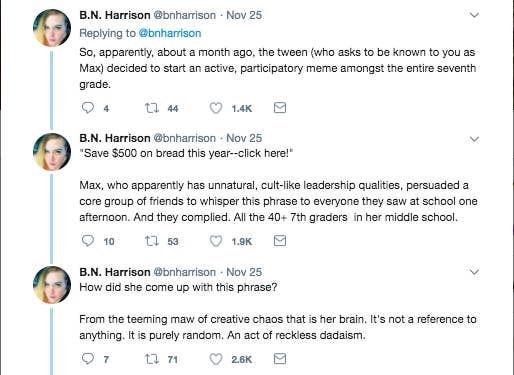Open the @bnharrison link after 'Replying to'

coord(170,33)
